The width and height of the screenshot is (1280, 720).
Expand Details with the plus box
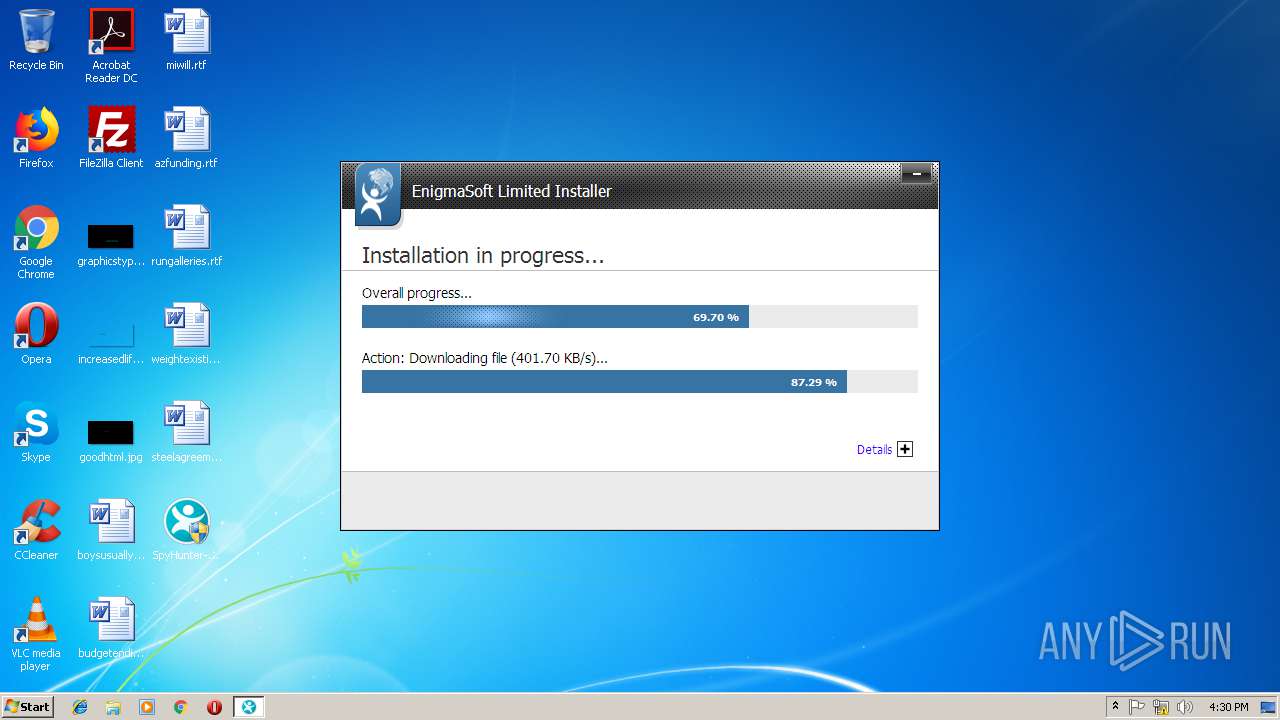905,449
